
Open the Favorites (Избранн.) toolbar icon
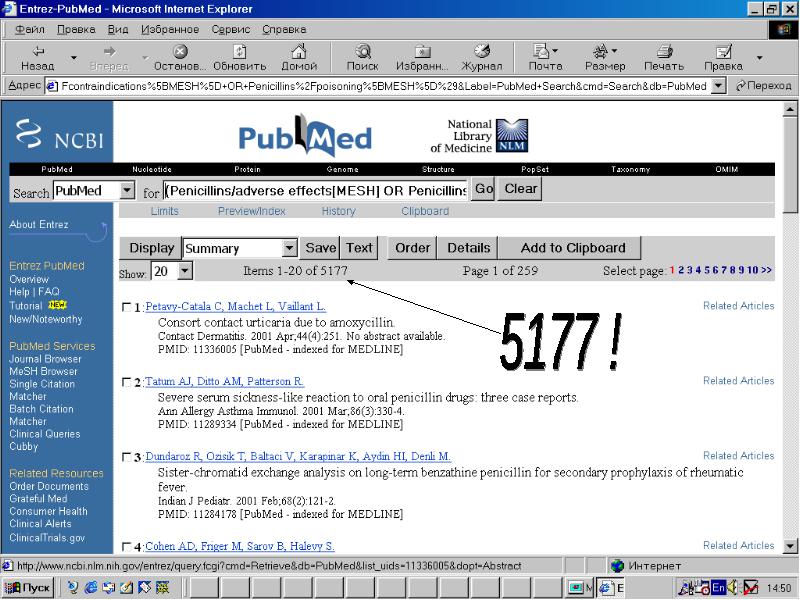coord(422,52)
